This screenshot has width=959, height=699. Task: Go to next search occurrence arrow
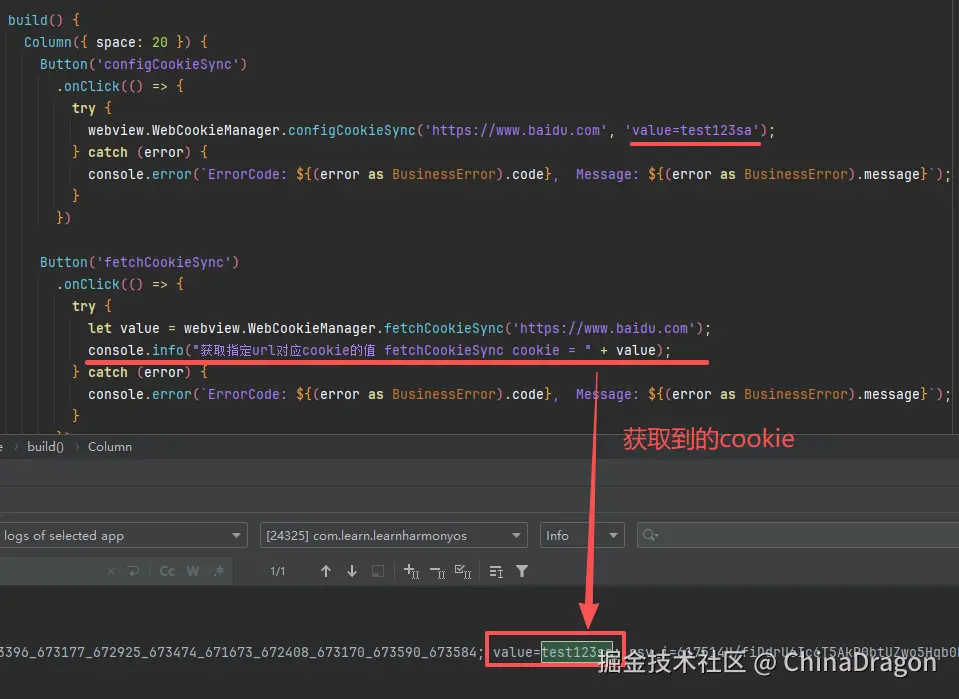pyautogui.click(x=352, y=571)
